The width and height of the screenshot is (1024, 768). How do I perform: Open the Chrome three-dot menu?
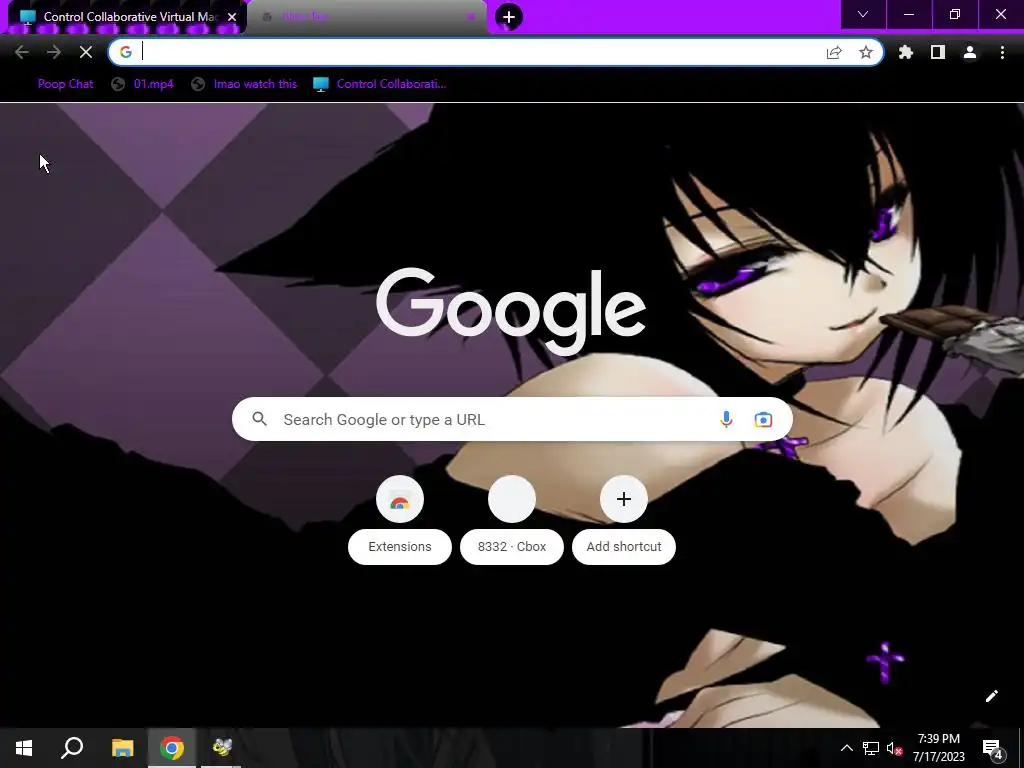(x=1002, y=52)
